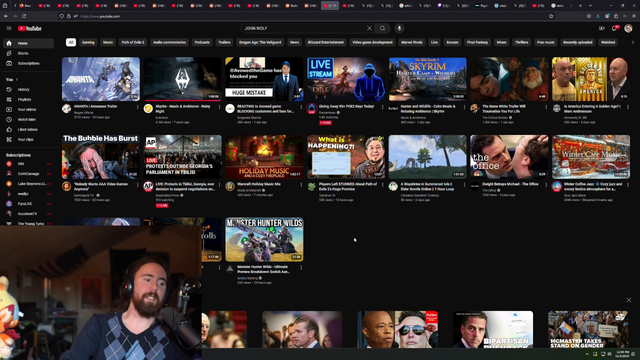The height and width of the screenshot is (360, 640).
Task: Select the Watched filter chip
Action: (x=608, y=42)
